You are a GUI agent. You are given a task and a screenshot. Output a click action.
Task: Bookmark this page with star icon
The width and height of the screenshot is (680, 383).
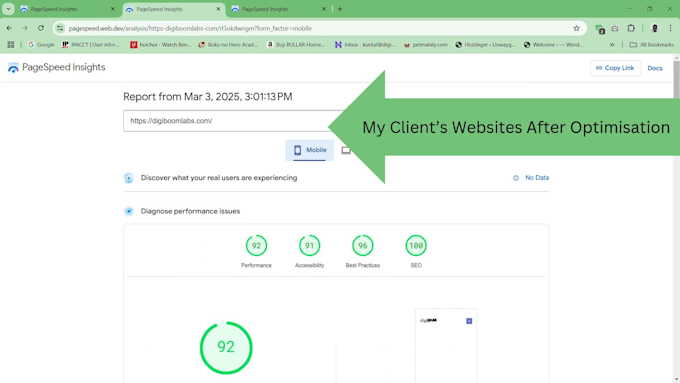tap(576, 28)
